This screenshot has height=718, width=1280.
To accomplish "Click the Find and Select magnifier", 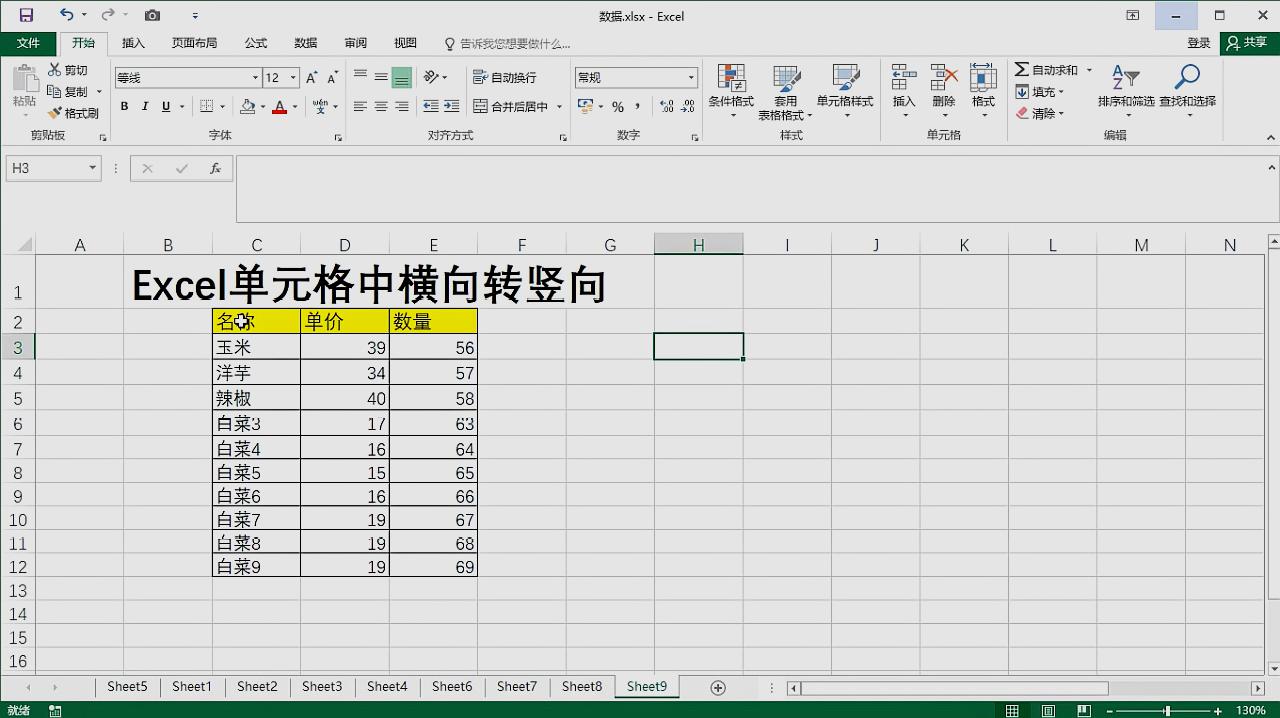I will click(x=1187, y=80).
